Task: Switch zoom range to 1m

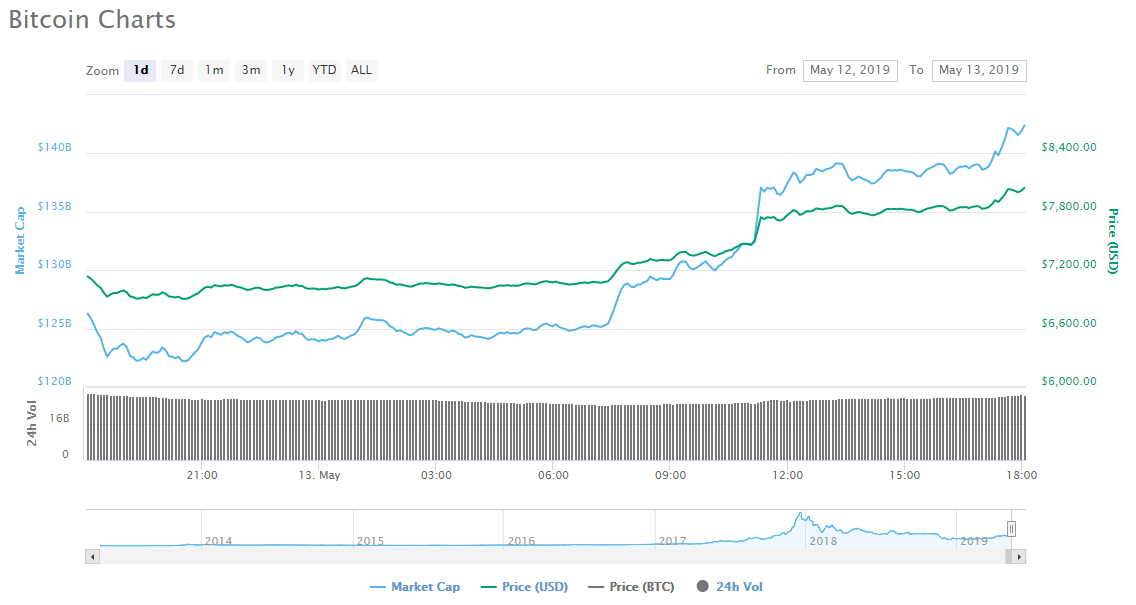Action: tap(214, 70)
